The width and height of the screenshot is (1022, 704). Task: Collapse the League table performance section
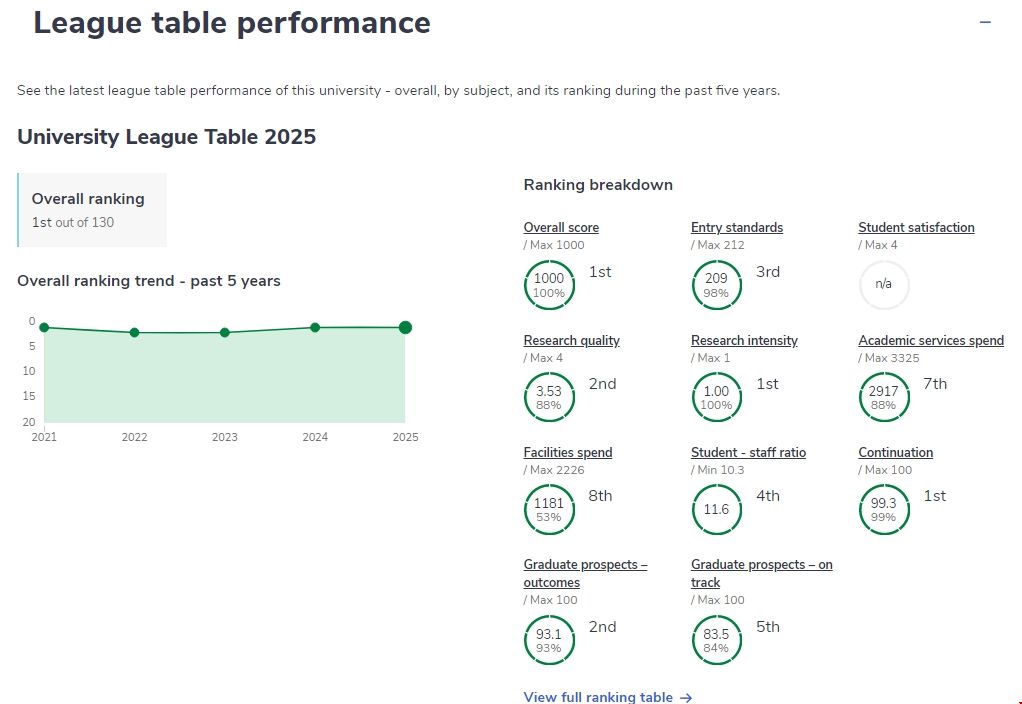pyautogui.click(x=985, y=22)
